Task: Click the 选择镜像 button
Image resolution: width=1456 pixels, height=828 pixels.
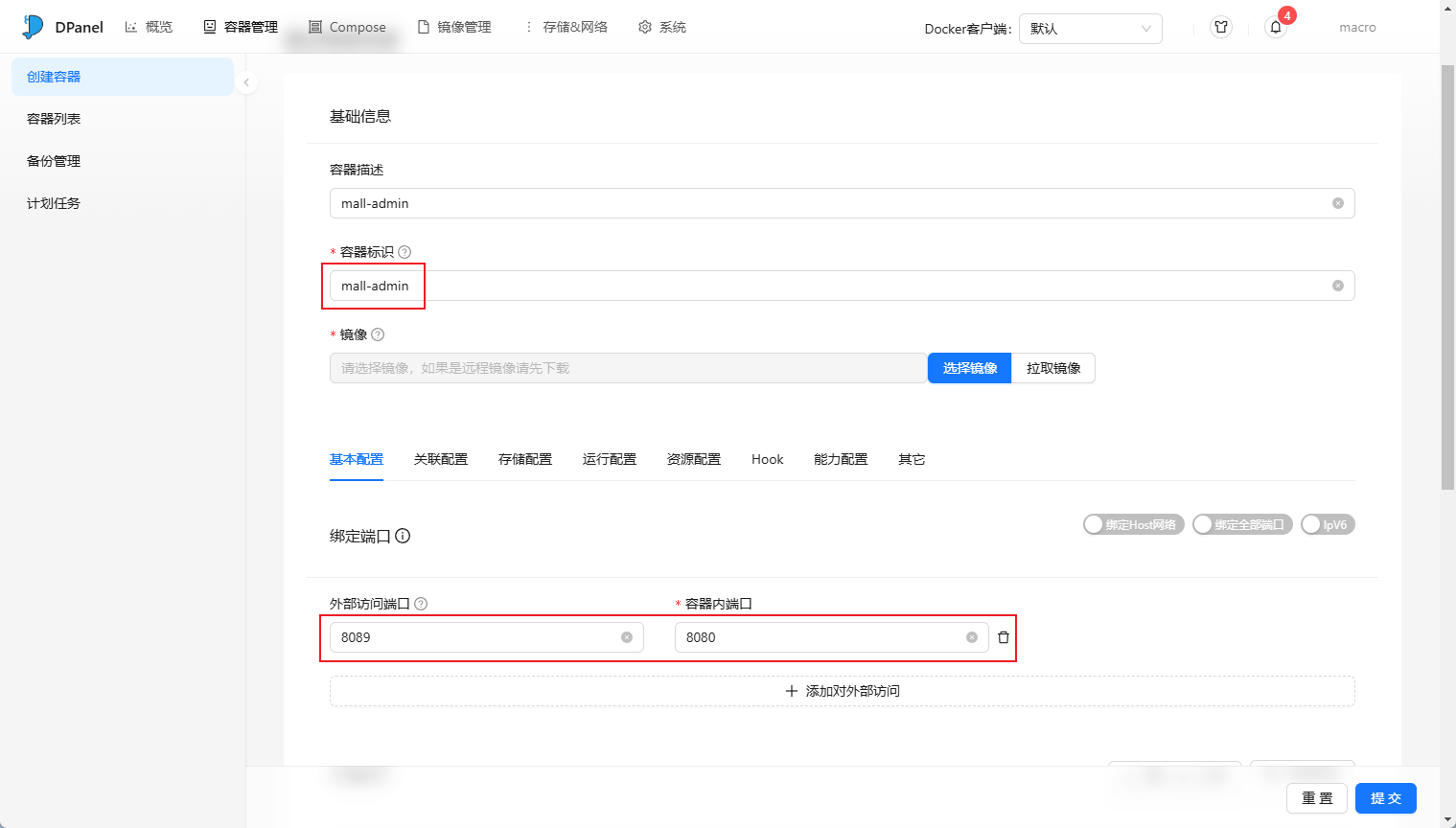Action: [969, 368]
